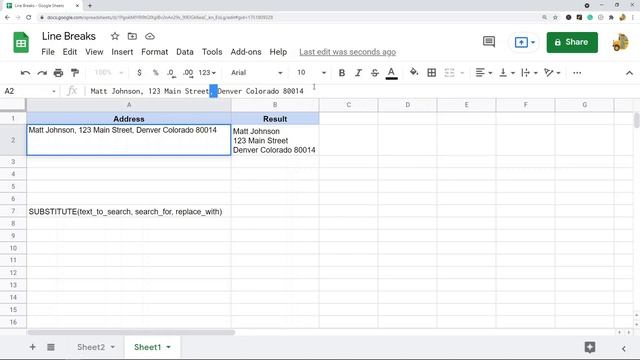640x360 pixels.
Task: Open the Insert menu
Action: click(122, 52)
